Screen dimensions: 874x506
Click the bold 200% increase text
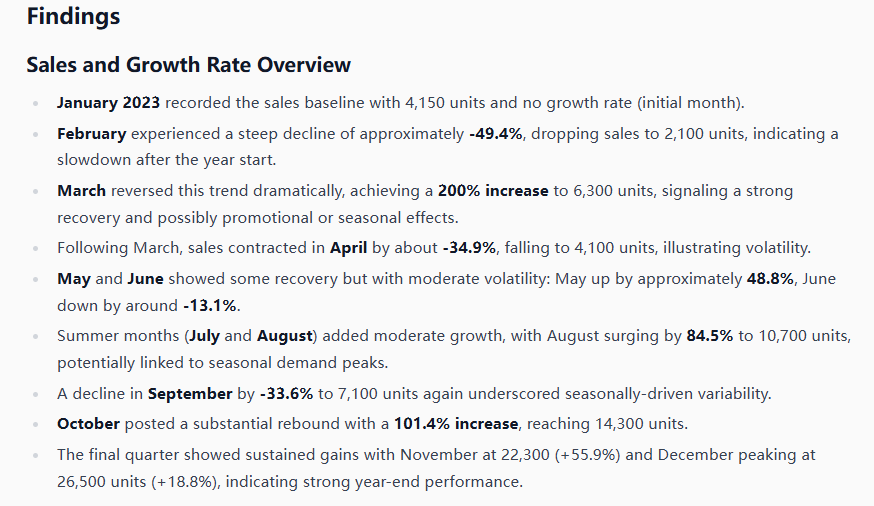[491, 190]
